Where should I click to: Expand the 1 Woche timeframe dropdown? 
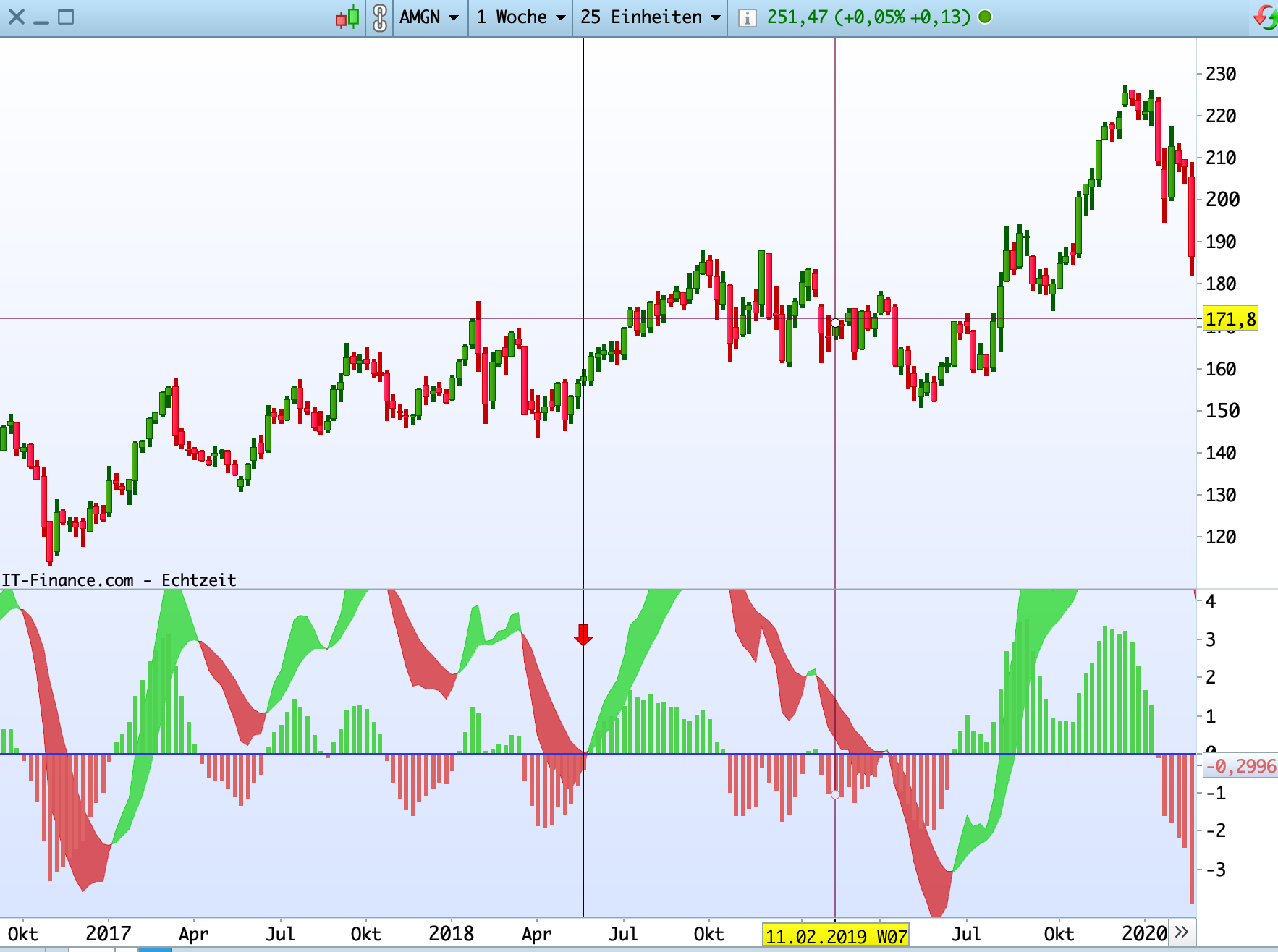pyautogui.click(x=520, y=17)
